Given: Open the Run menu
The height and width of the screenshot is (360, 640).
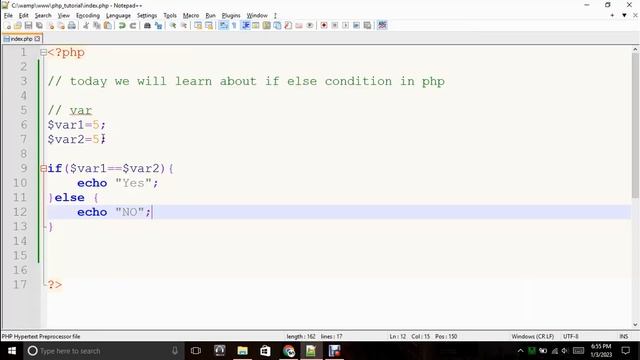Looking at the screenshot, I should pos(210,16).
